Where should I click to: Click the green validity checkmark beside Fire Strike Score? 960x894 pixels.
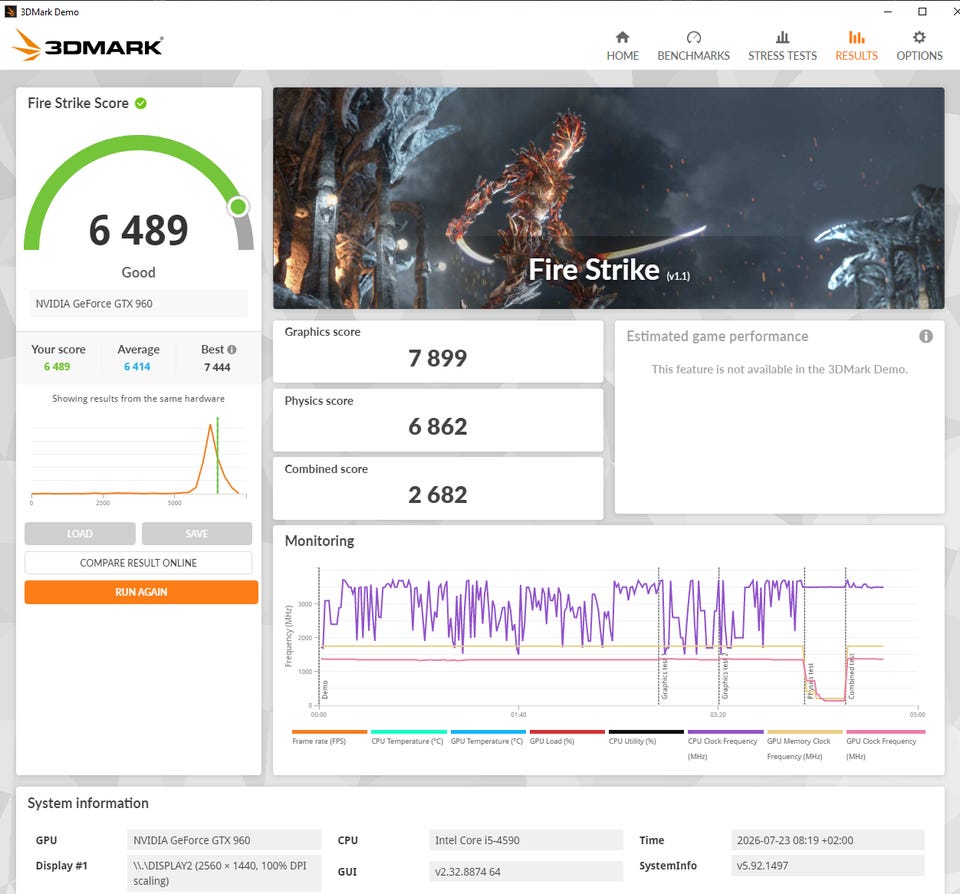pos(141,103)
